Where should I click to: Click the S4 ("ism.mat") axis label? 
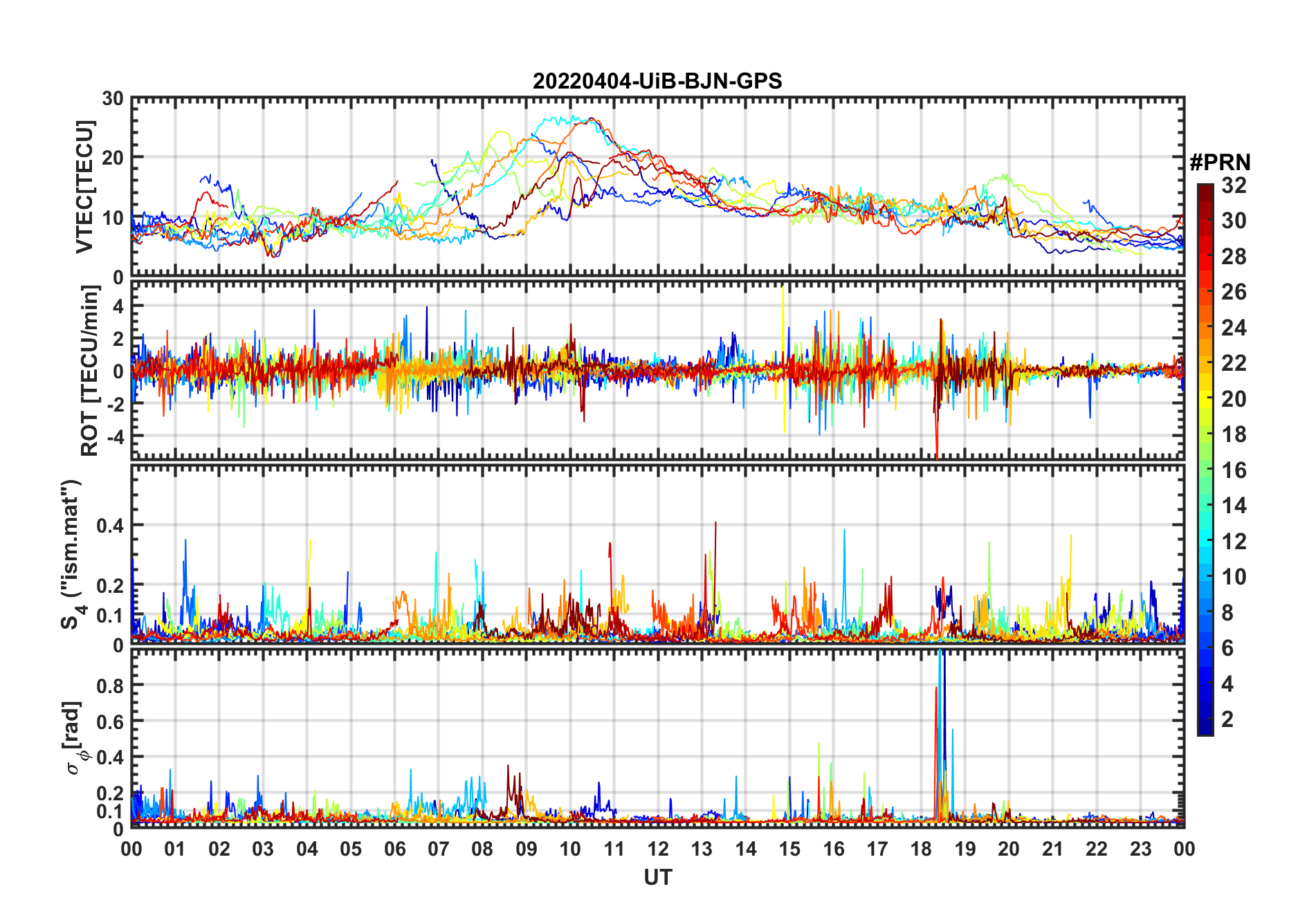coord(71,554)
